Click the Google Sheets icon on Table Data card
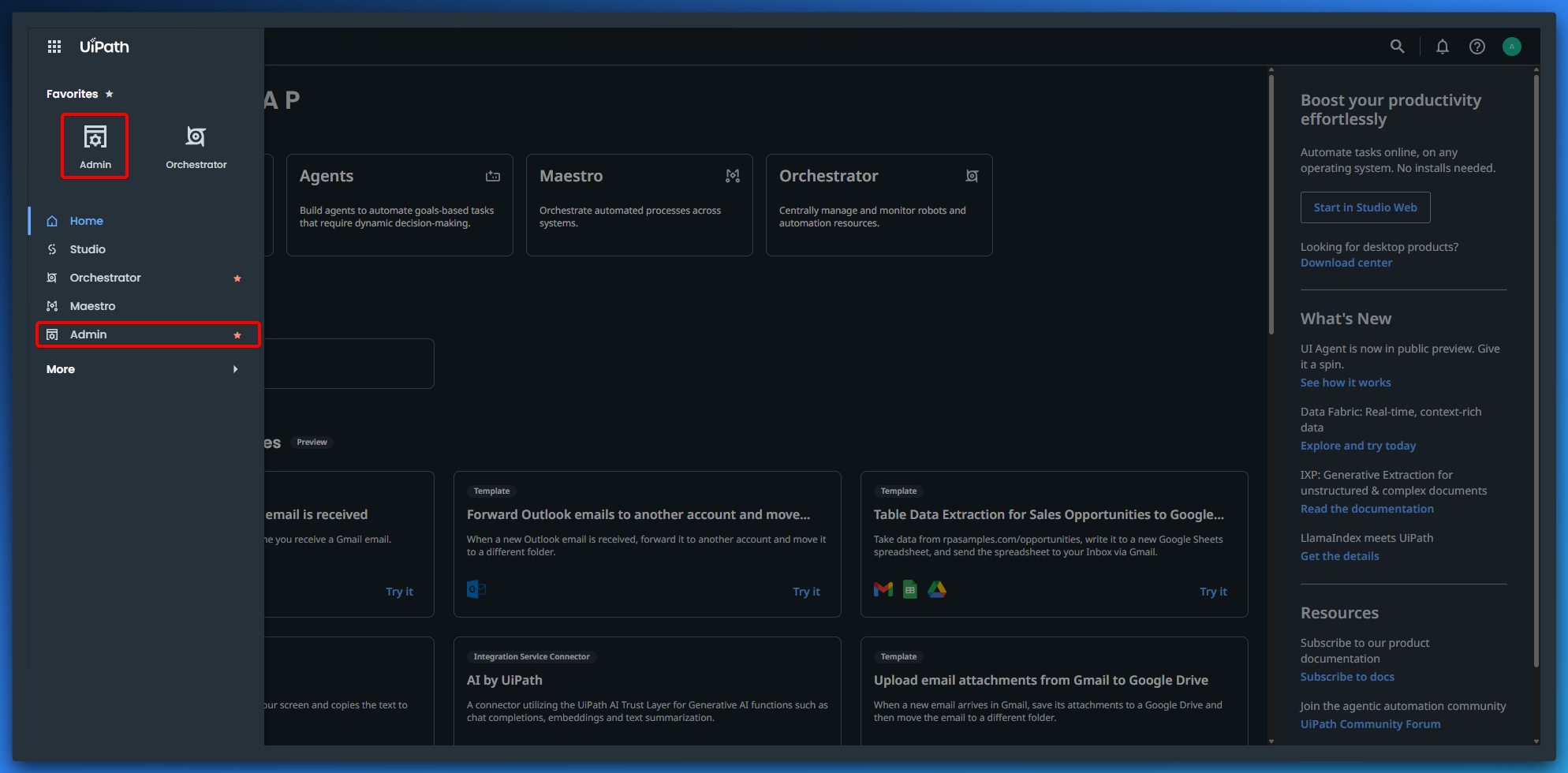Screen dimensions: 1568x773 tap(910, 589)
